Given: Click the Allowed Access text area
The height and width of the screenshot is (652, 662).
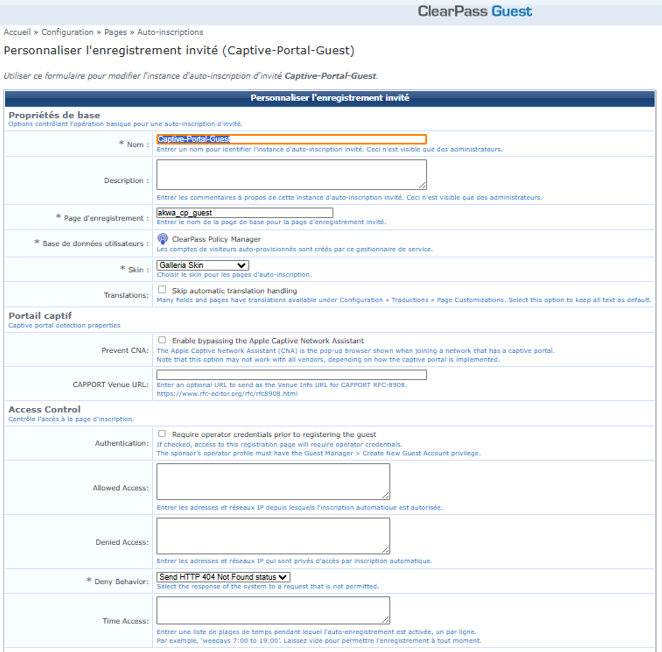Looking at the screenshot, I should (273, 481).
